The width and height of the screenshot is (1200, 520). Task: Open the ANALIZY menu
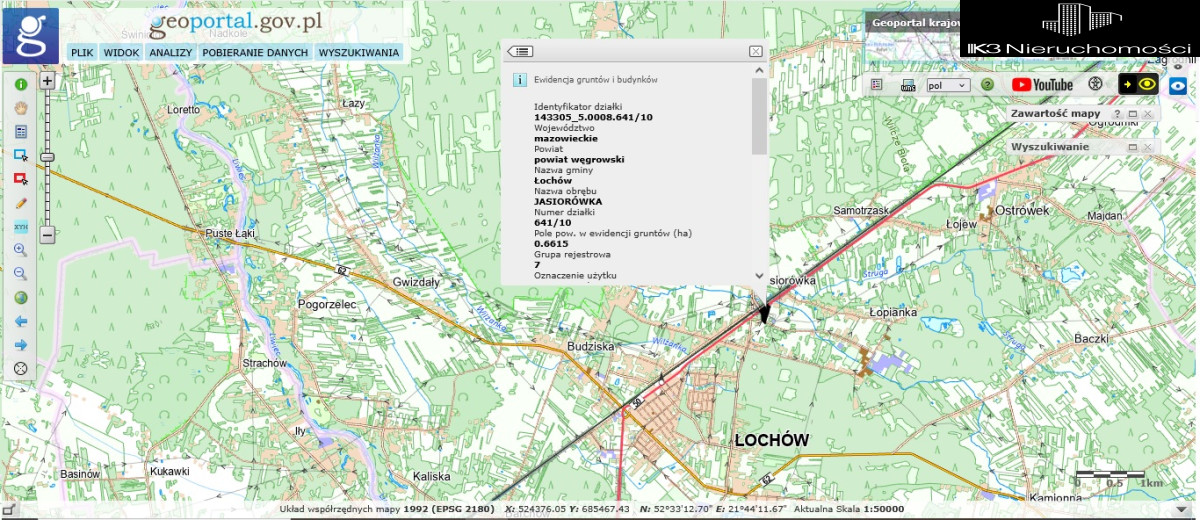(170, 52)
